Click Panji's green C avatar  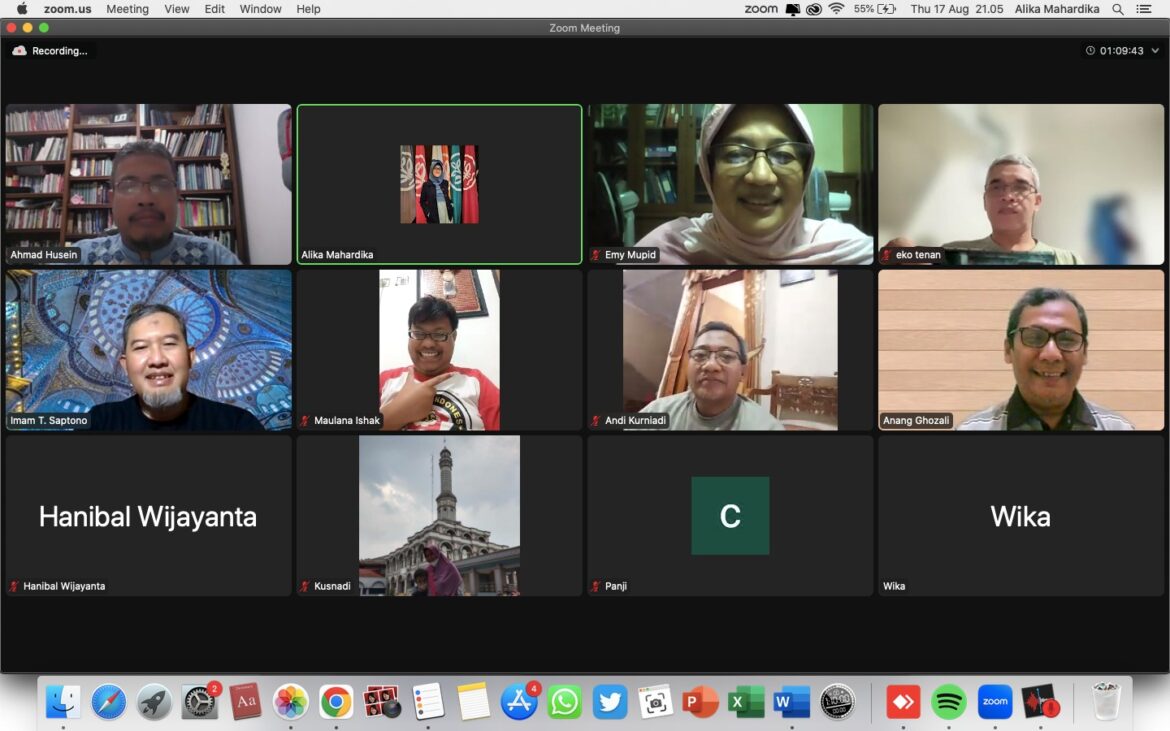coord(730,515)
